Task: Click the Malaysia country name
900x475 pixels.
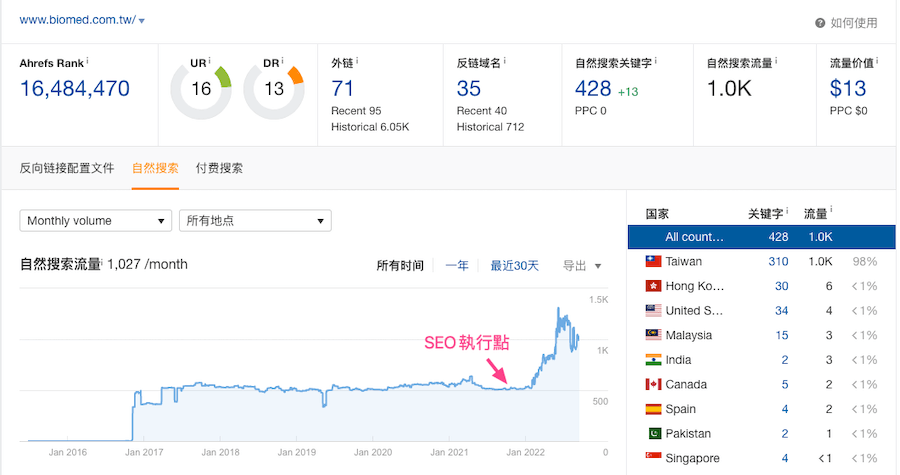Action: pos(689,335)
